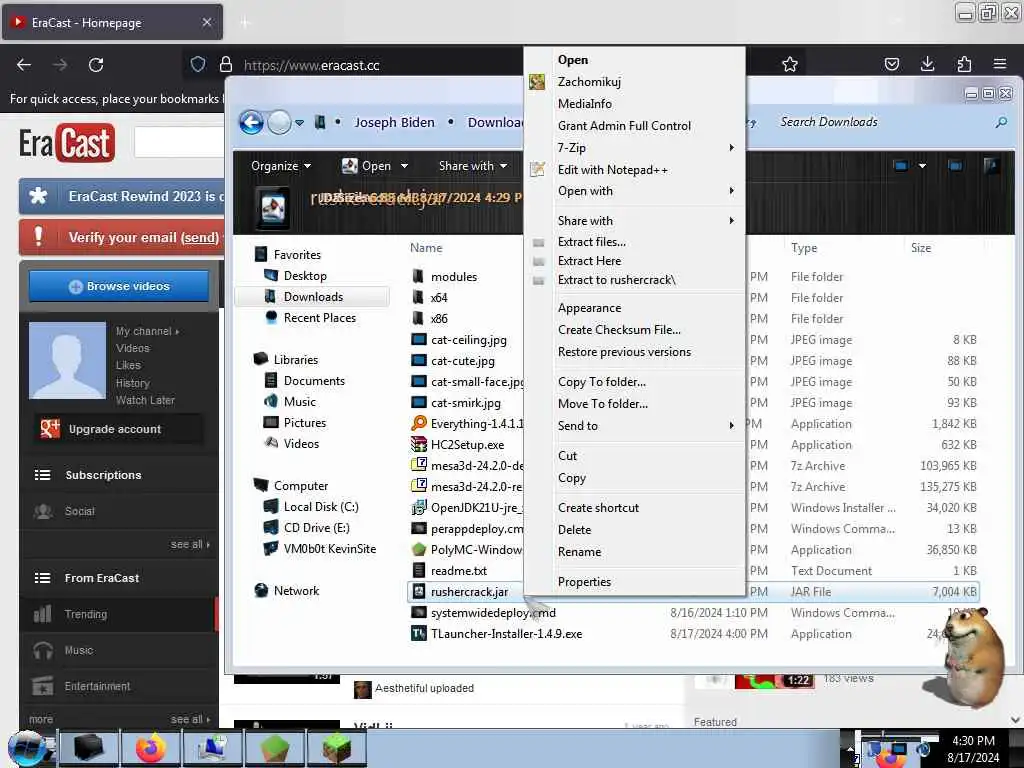Choose Edit with Notepad++
The width and height of the screenshot is (1024, 768).
click(613, 170)
